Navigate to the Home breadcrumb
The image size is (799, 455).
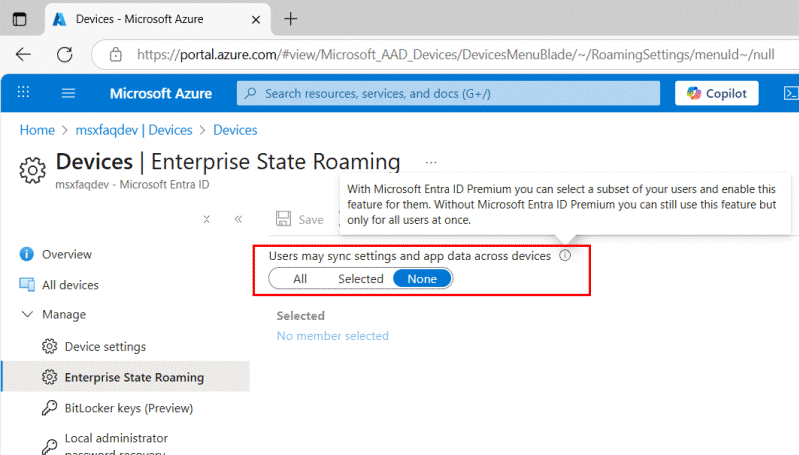(37, 130)
